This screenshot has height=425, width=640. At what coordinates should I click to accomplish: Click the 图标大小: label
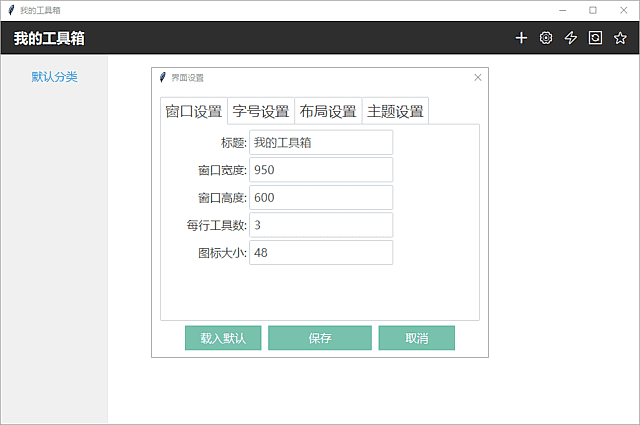pos(222,253)
